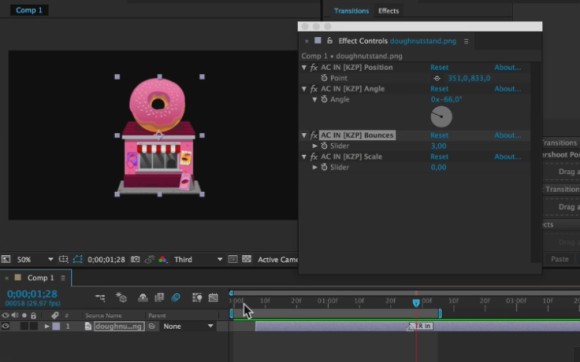Take a snapshot with camera icon

click(x=135, y=259)
